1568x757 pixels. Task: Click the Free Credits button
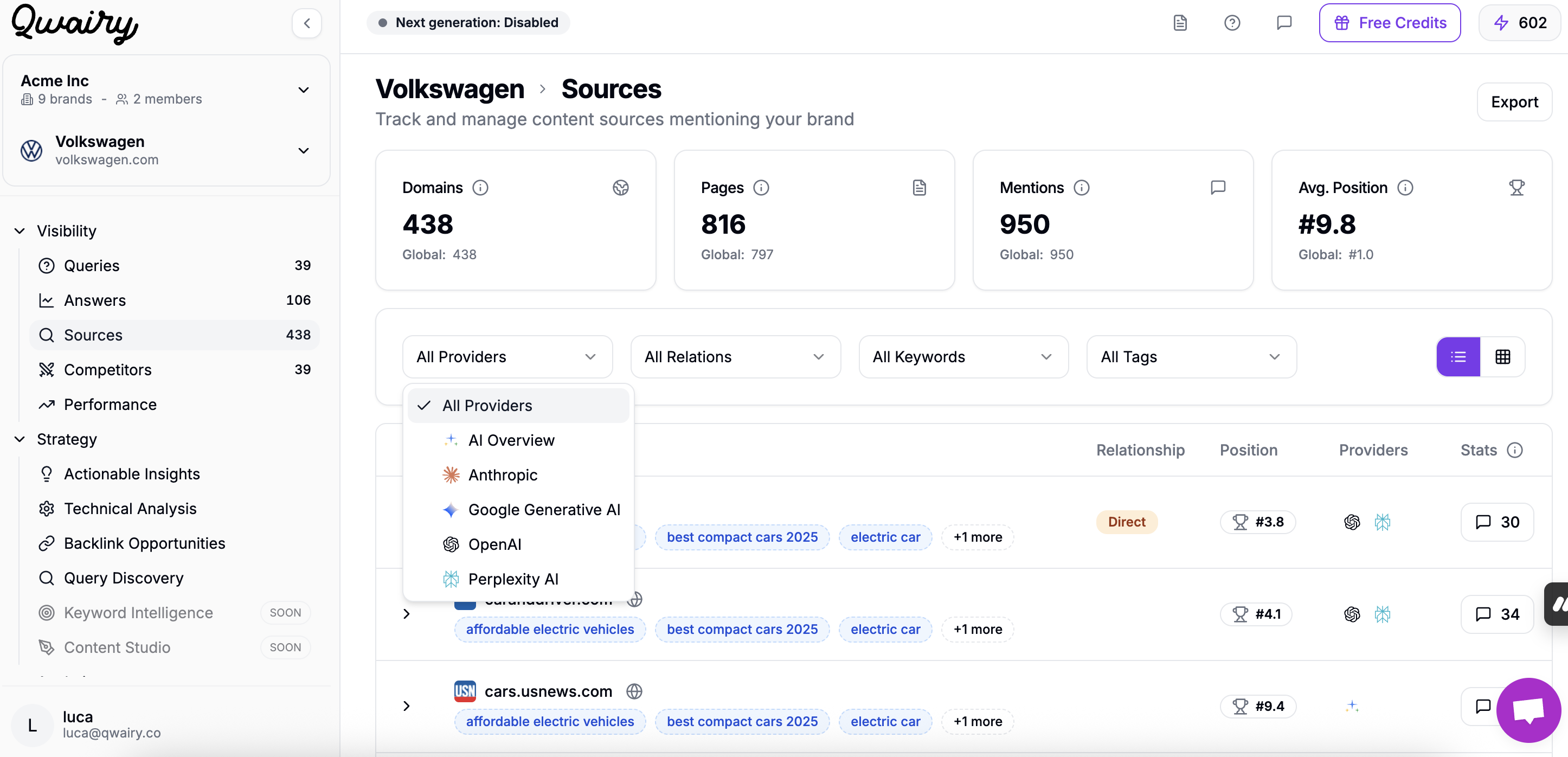[1390, 23]
